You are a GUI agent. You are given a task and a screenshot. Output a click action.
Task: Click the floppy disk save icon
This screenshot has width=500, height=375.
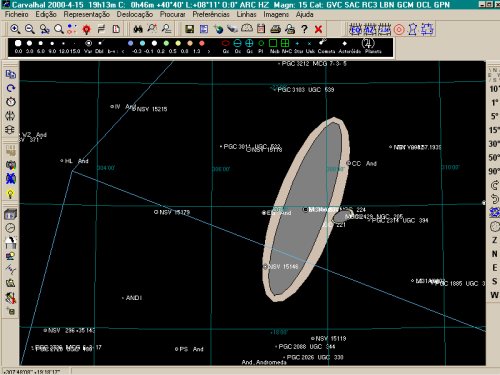(x=189, y=29)
